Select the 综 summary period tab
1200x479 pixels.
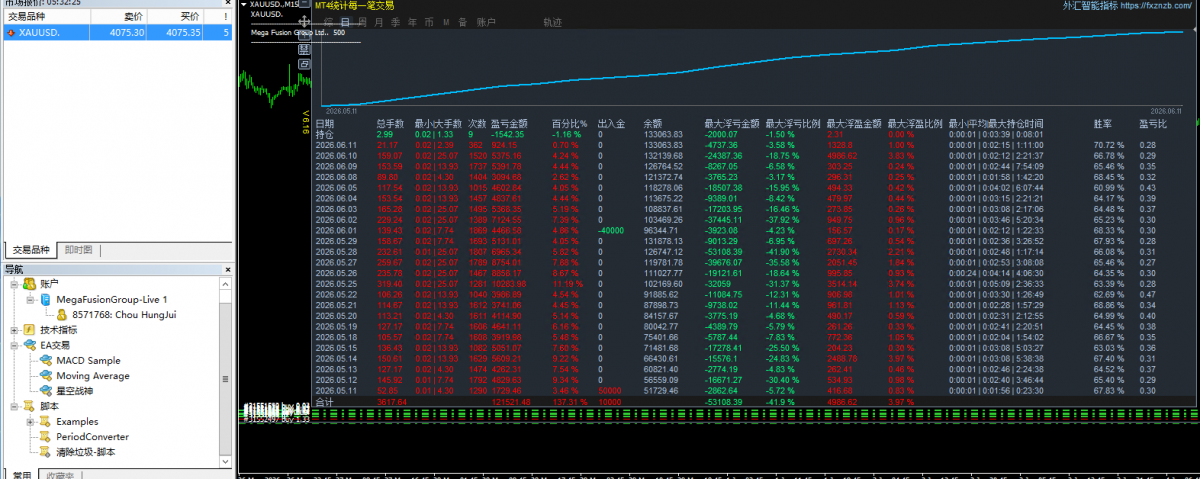[328, 22]
